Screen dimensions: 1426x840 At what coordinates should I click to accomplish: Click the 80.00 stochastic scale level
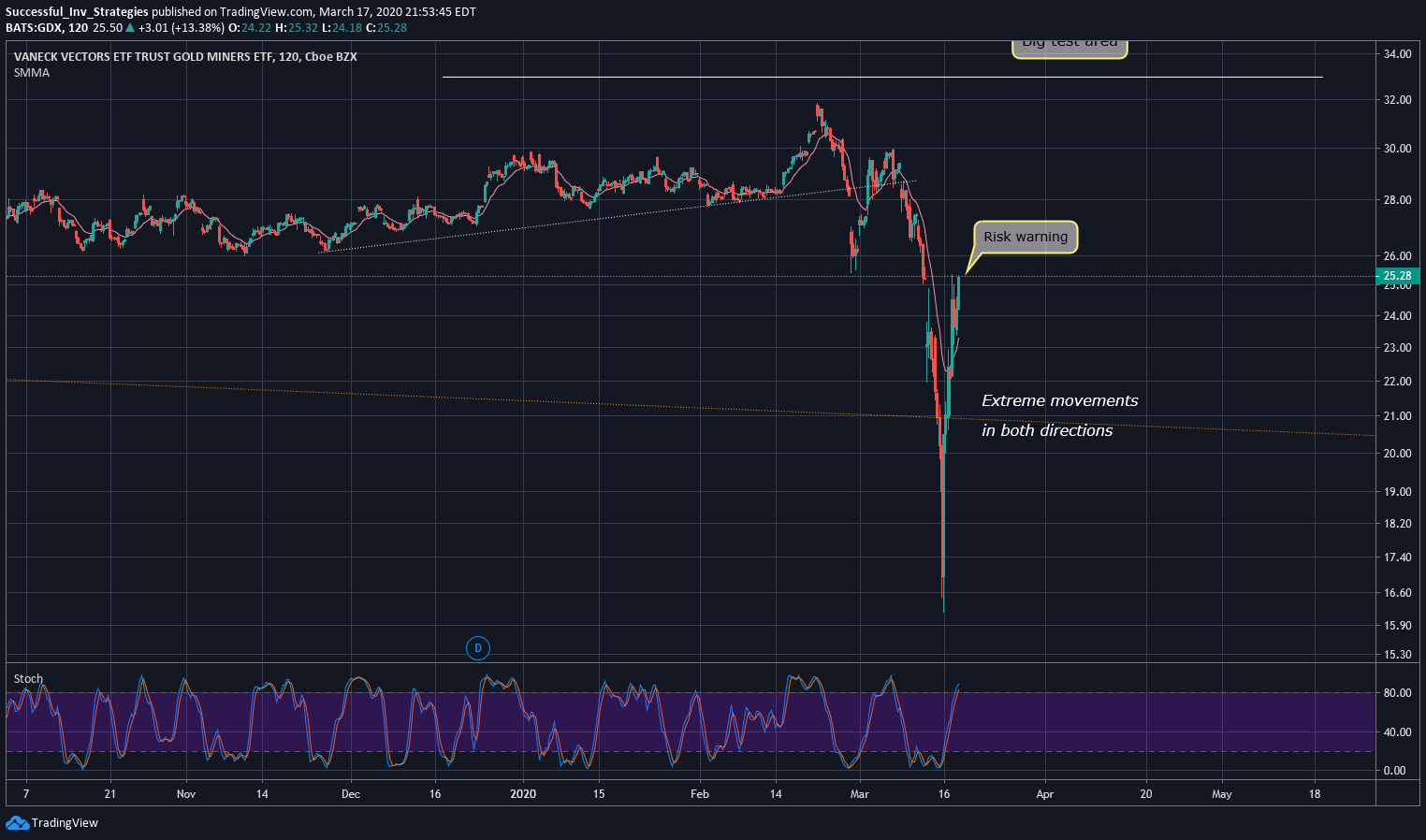[1395, 693]
